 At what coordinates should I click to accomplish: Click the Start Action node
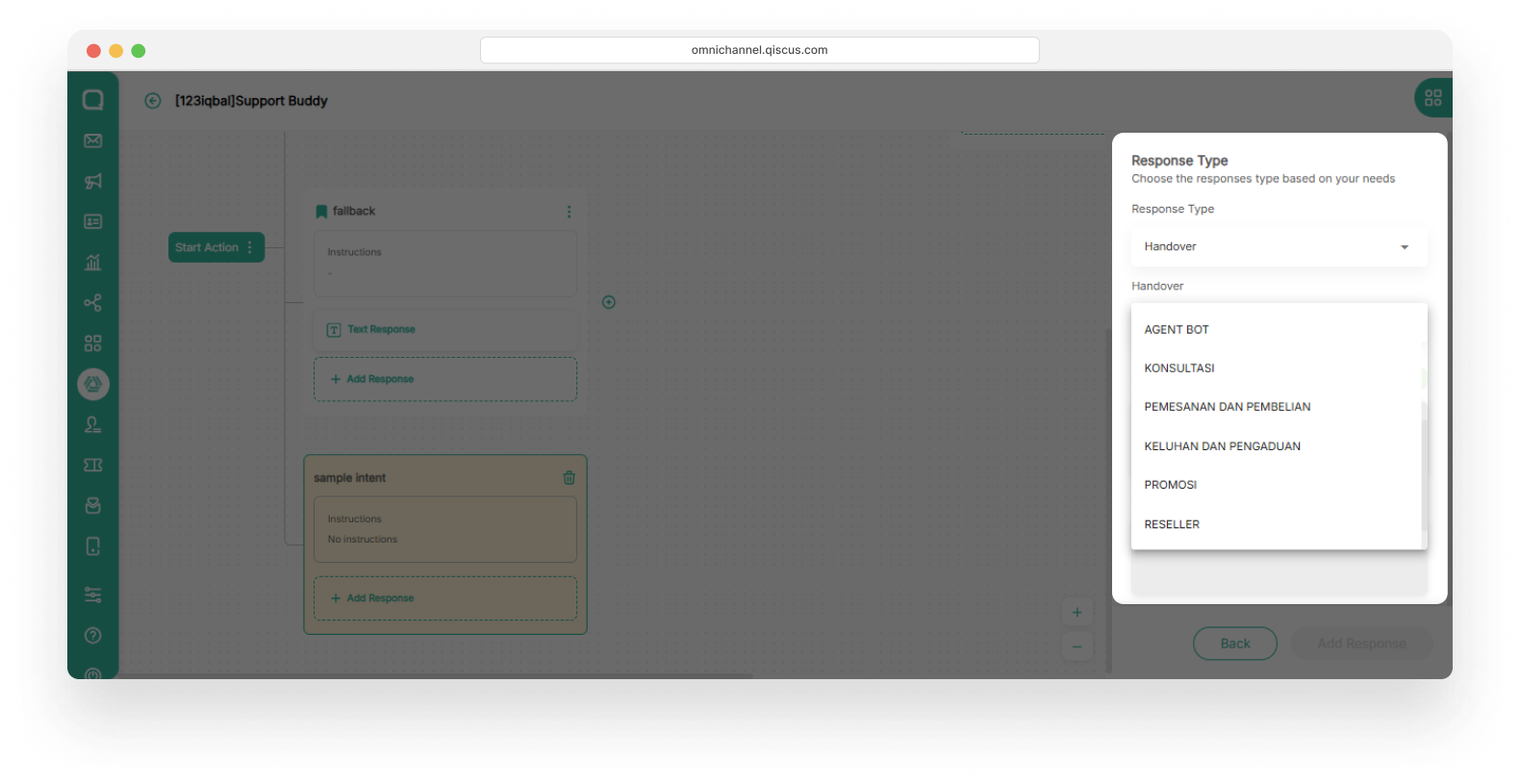click(216, 247)
